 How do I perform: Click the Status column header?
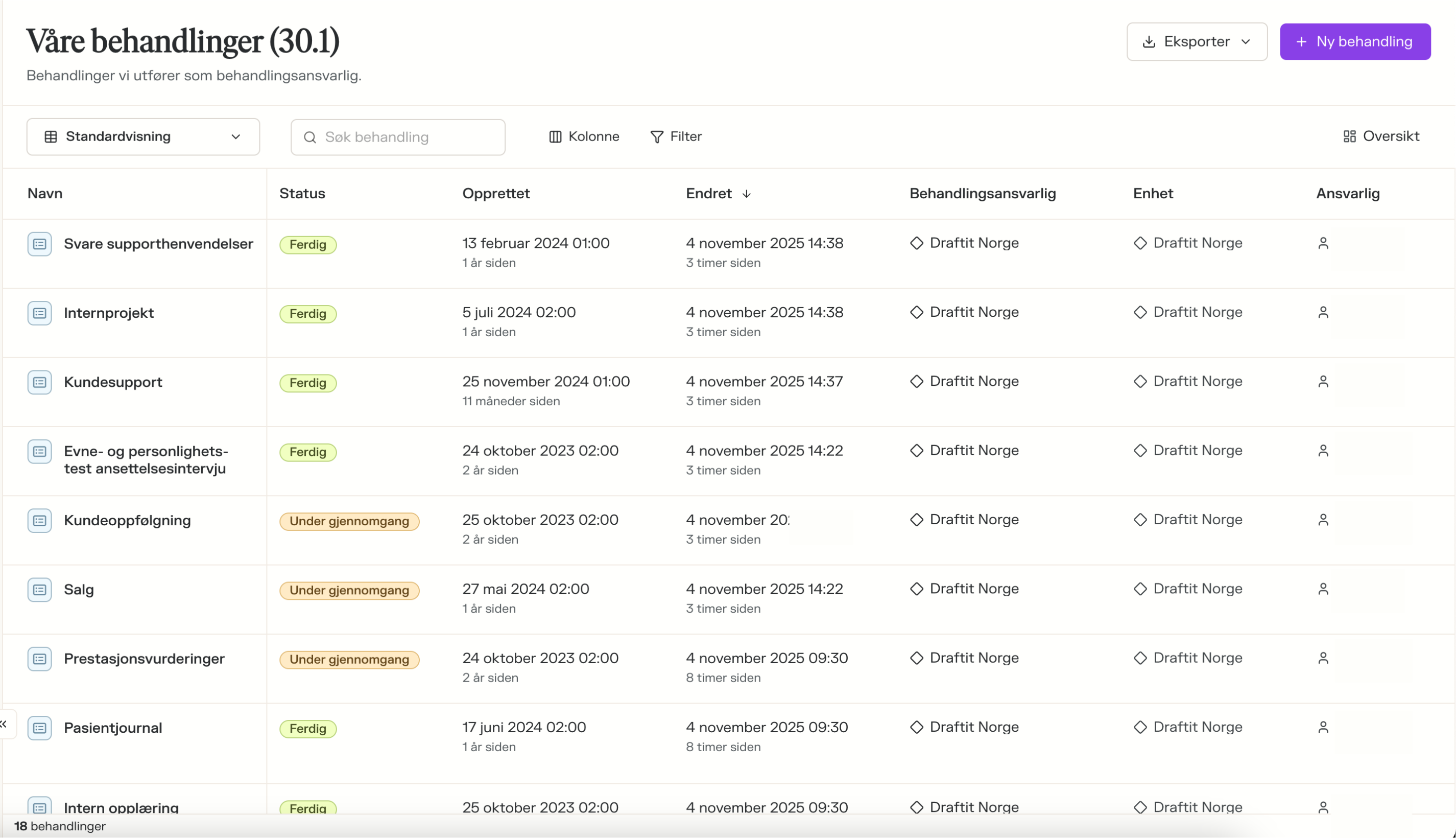point(302,193)
